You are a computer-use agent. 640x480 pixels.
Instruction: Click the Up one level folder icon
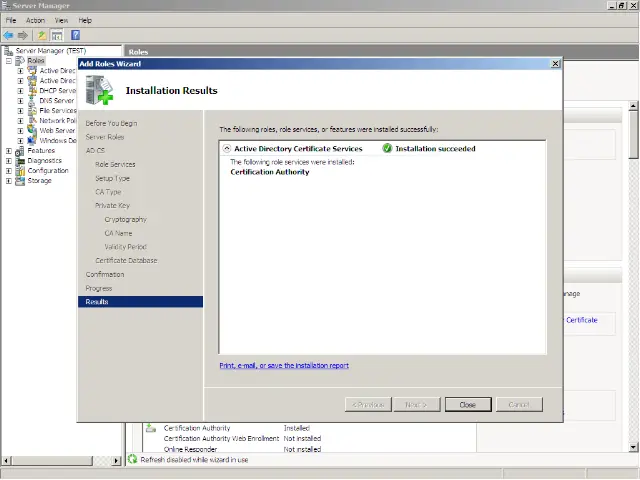tap(42, 36)
